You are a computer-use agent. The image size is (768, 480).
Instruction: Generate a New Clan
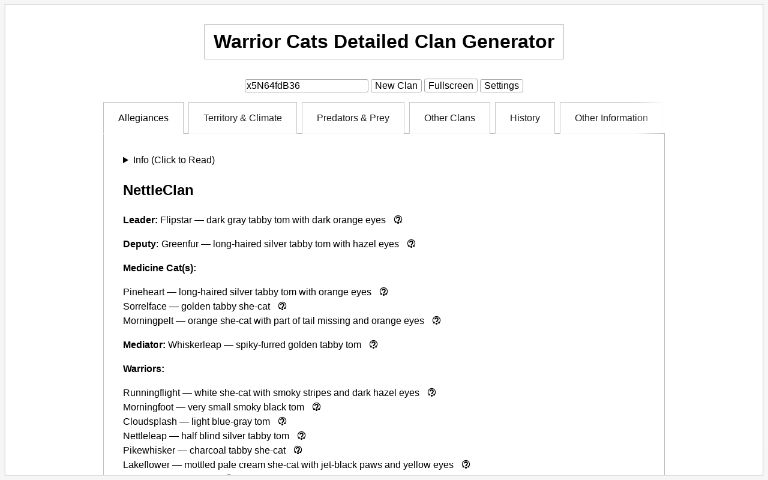pos(396,86)
